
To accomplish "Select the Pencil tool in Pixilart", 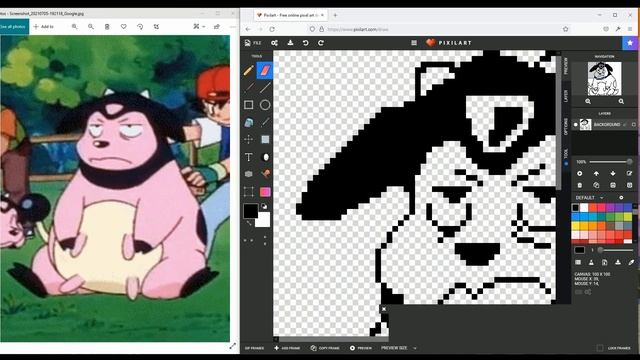I will (249, 71).
